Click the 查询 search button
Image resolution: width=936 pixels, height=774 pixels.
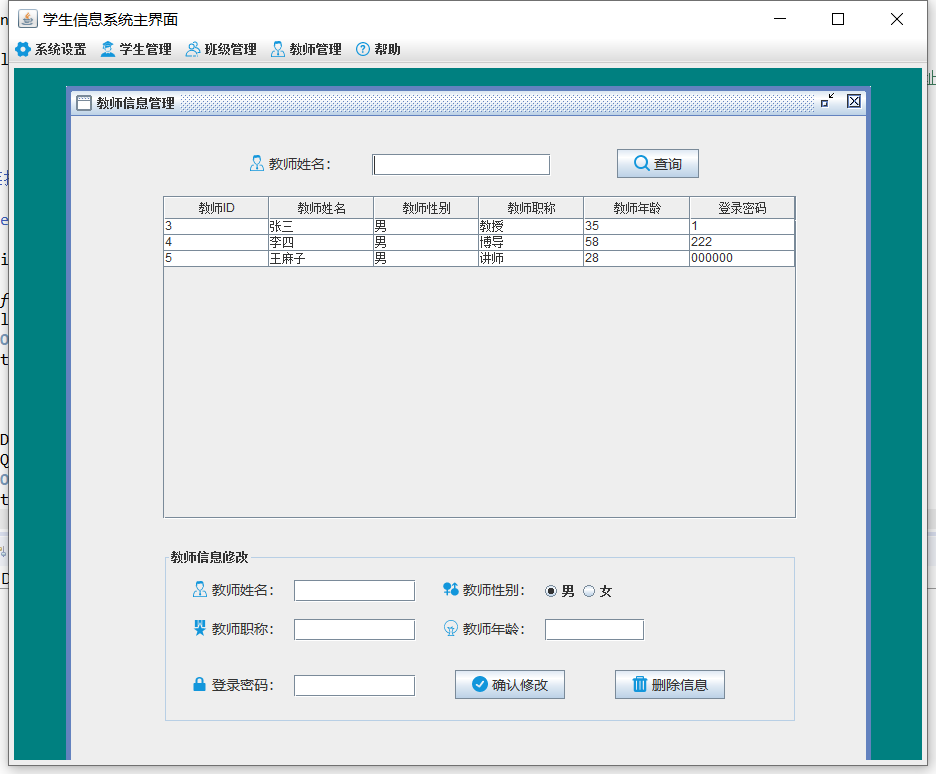point(658,164)
